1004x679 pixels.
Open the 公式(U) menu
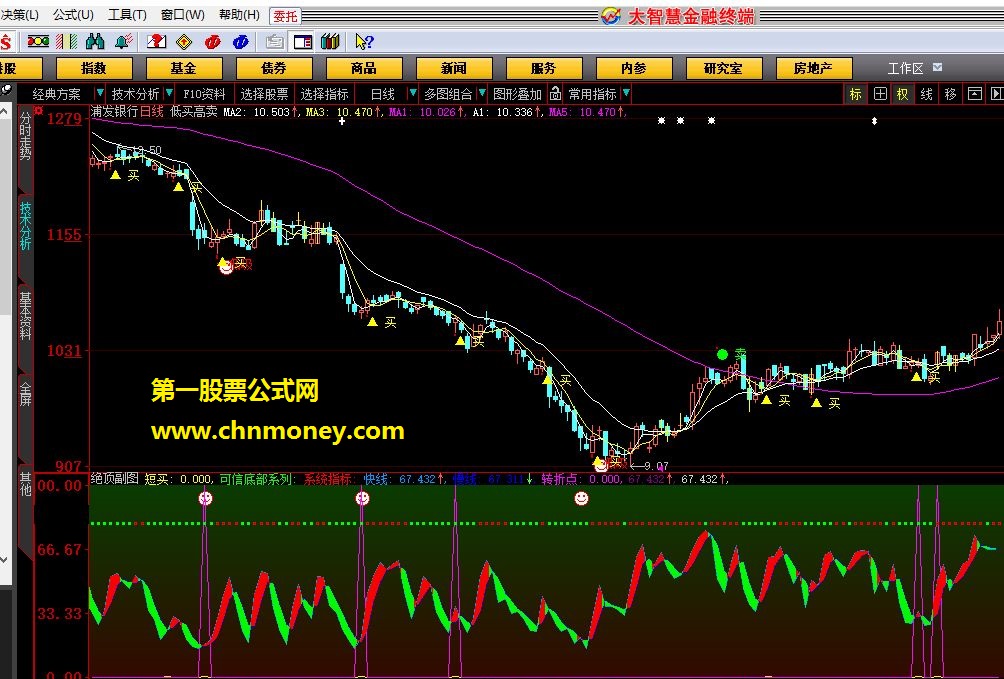73,15
